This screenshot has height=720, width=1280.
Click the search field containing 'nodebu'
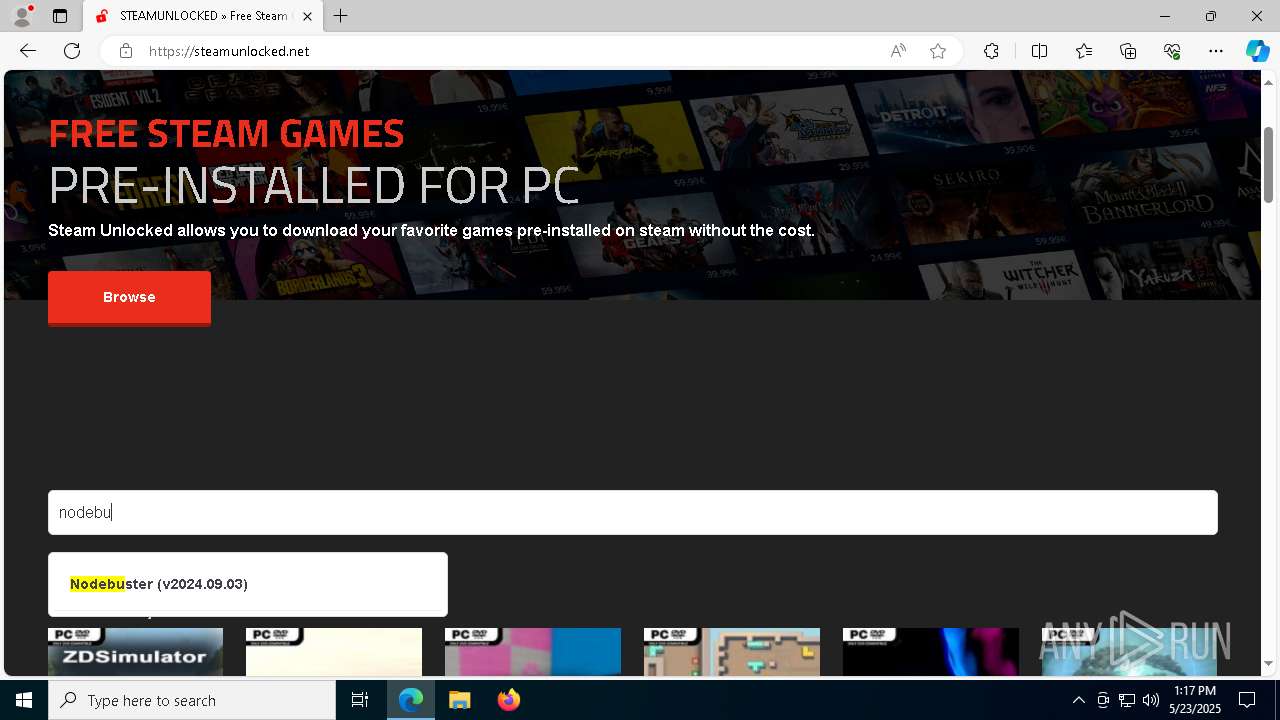633,512
